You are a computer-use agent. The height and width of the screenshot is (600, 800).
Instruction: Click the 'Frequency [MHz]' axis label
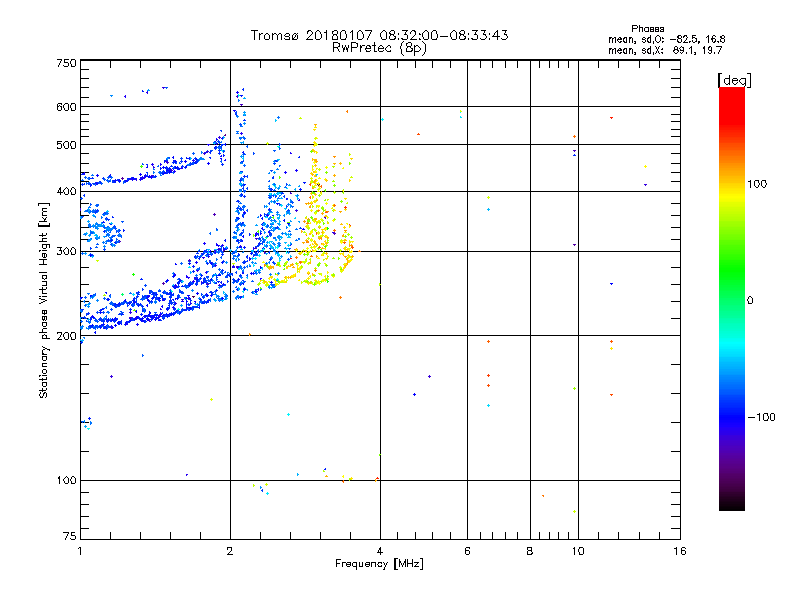379,564
